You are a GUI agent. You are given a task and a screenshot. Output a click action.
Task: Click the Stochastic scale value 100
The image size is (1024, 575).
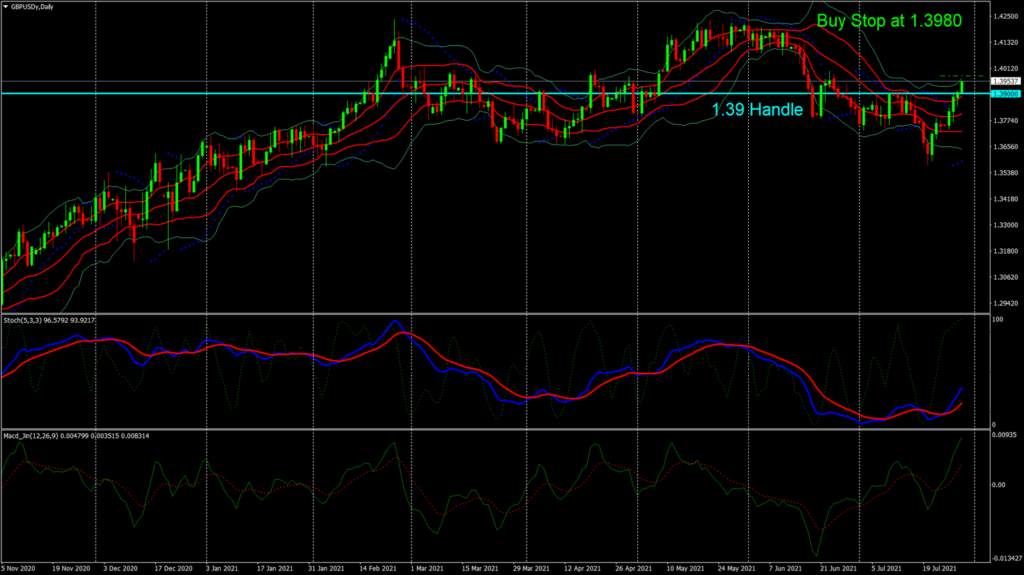click(x=997, y=320)
